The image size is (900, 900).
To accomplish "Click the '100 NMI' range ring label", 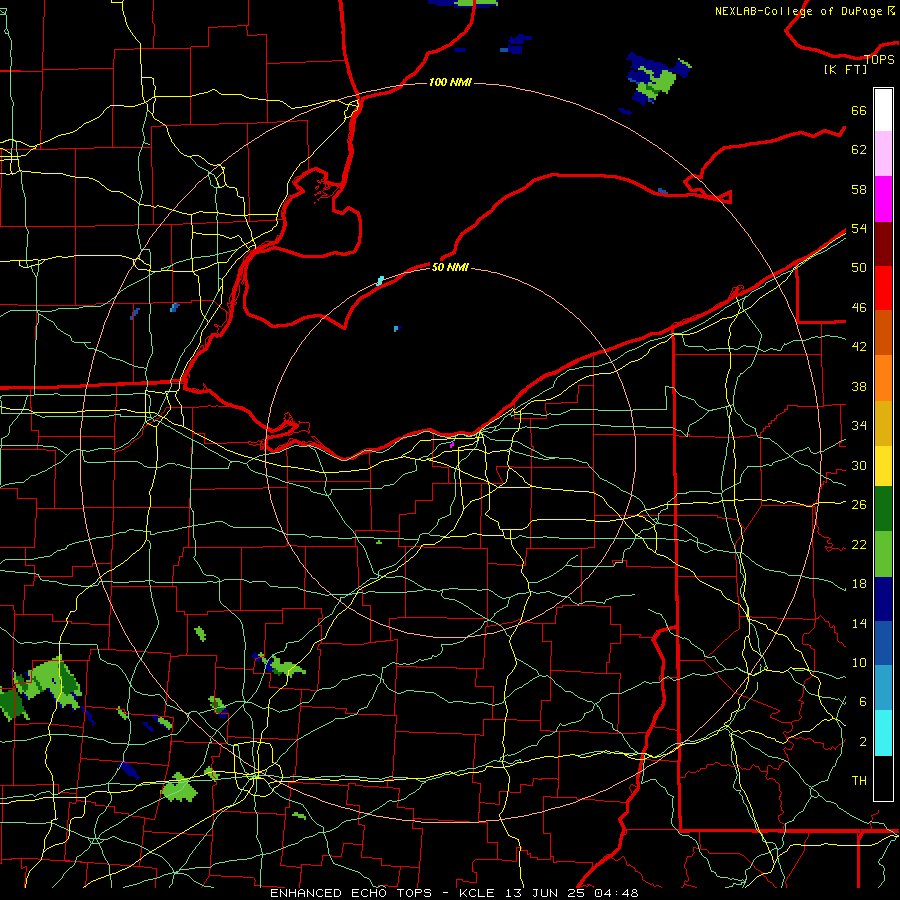I will pos(450,82).
